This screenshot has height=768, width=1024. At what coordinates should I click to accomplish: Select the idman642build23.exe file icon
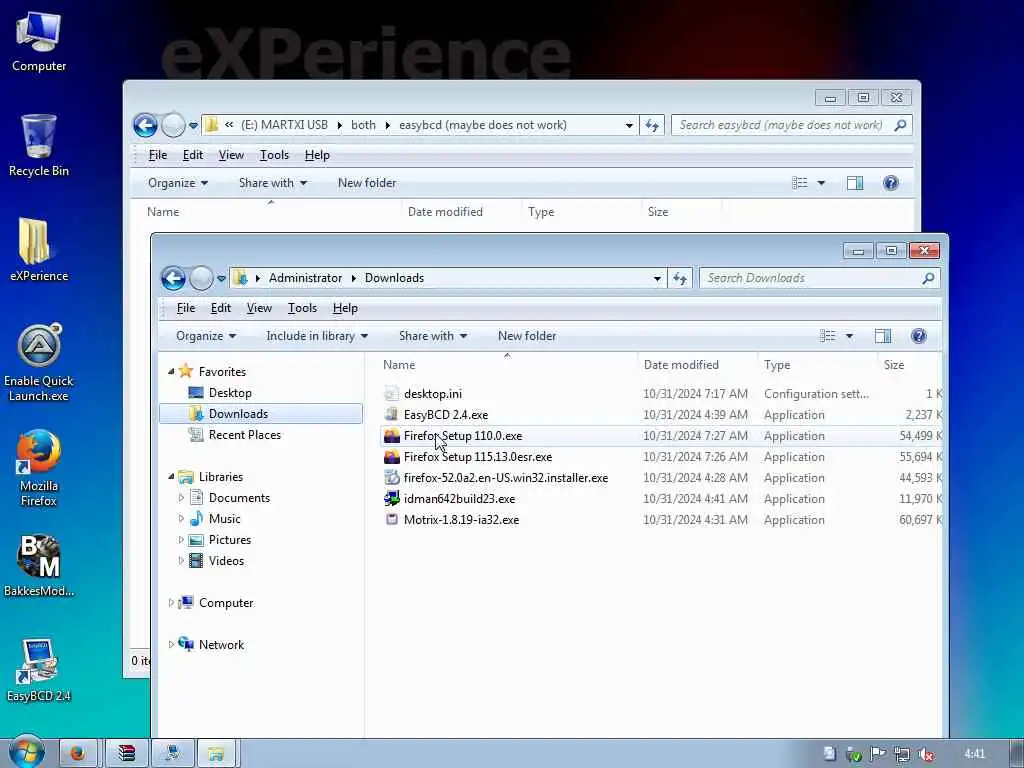391,498
